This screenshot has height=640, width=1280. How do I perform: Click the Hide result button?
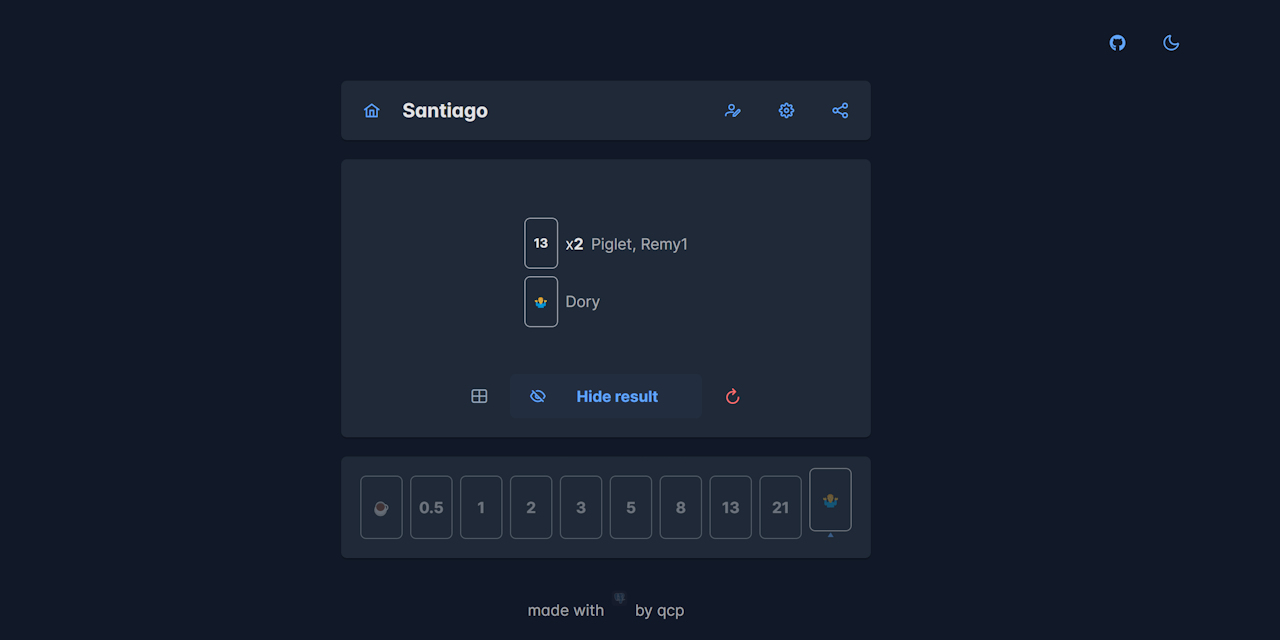606,397
